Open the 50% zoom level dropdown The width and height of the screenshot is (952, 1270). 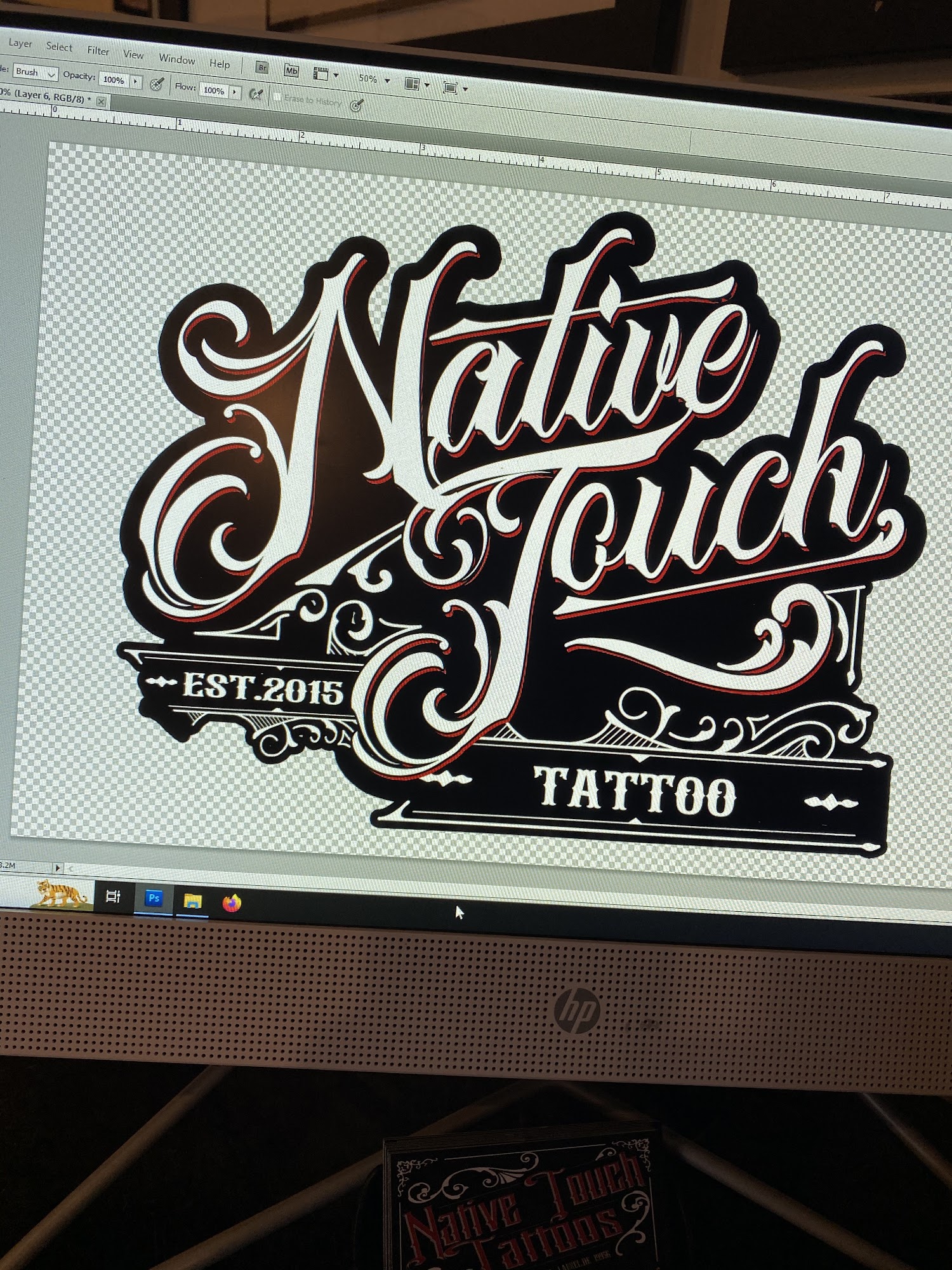click(374, 79)
